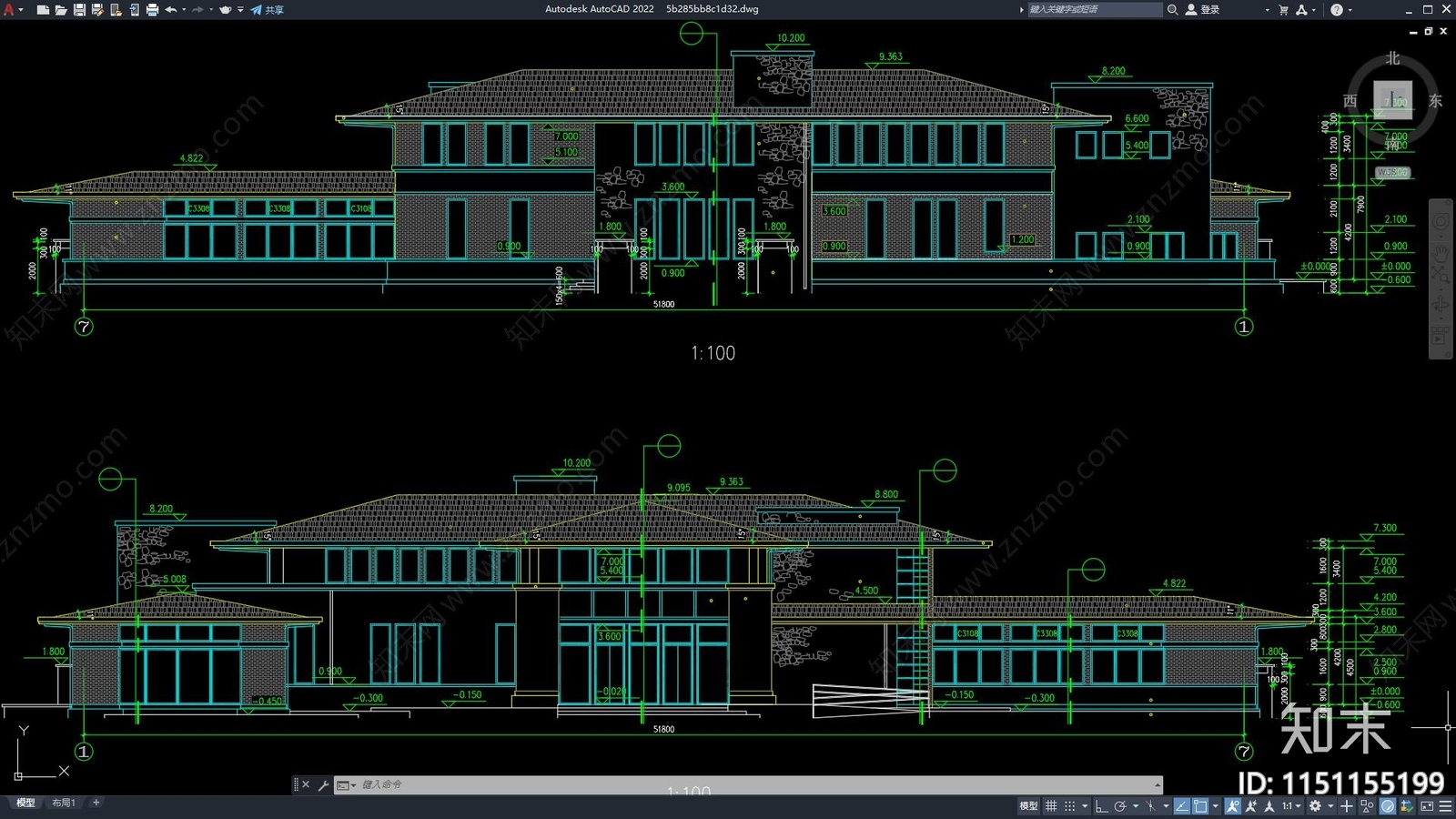Toggle ortho mode in status bar
This screenshot has width=1456, height=819.
coord(1101,805)
